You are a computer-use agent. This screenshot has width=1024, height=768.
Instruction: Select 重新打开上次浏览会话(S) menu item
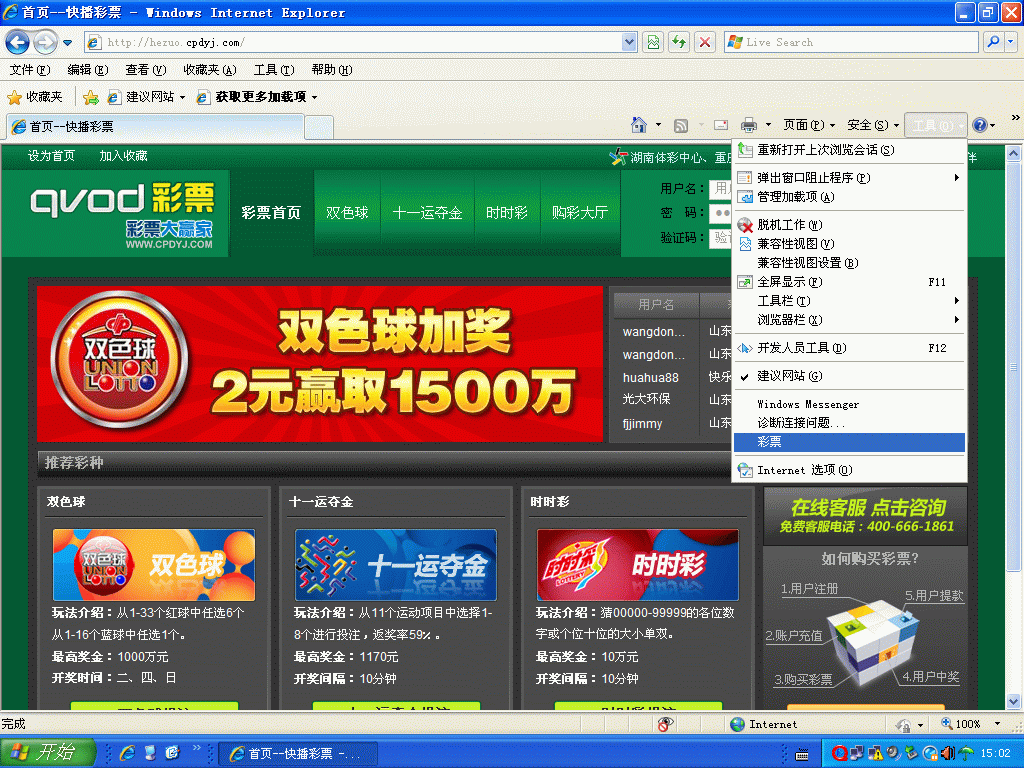pos(849,150)
